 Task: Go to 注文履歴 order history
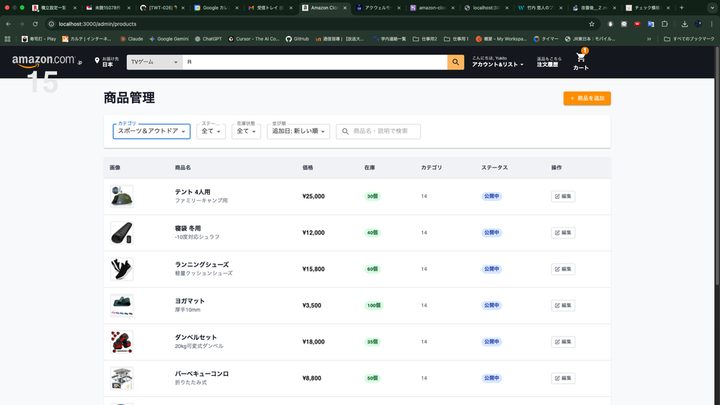tap(549, 64)
